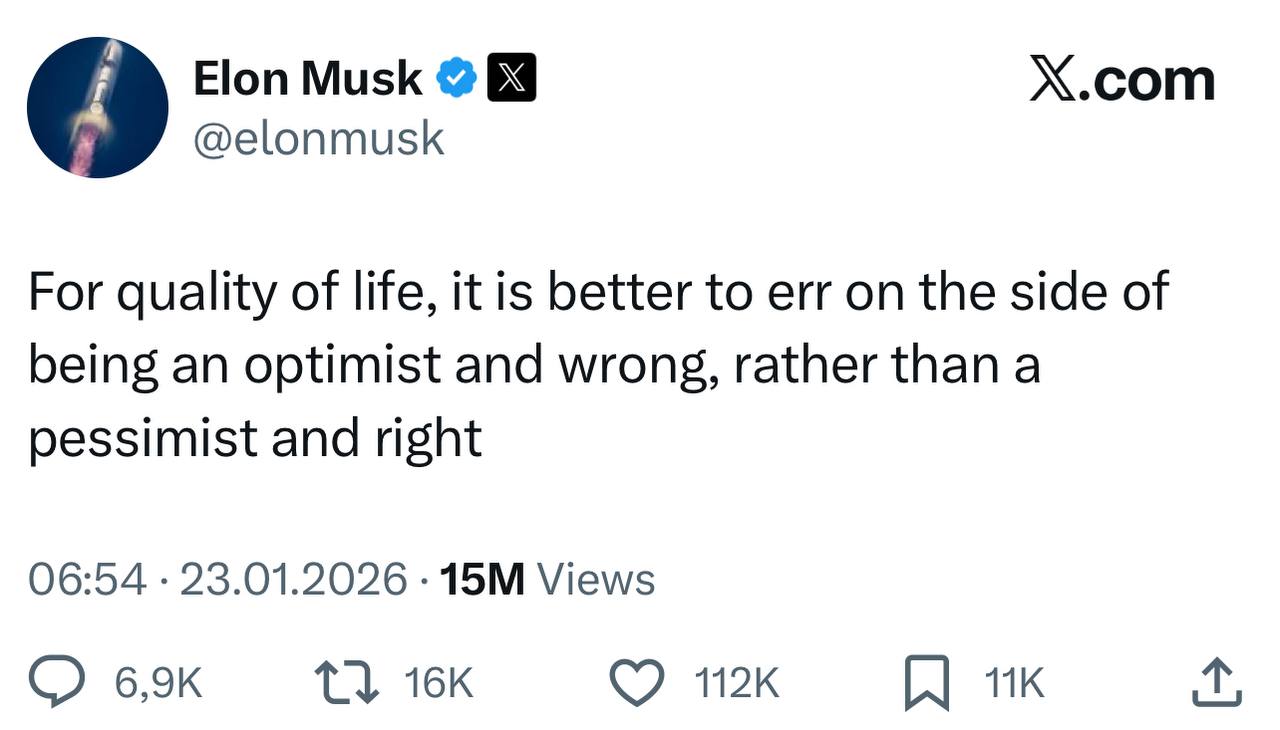This screenshot has width=1280, height=730.
Task: Open Elon Musk's profile via display name
Action: coord(307,79)
